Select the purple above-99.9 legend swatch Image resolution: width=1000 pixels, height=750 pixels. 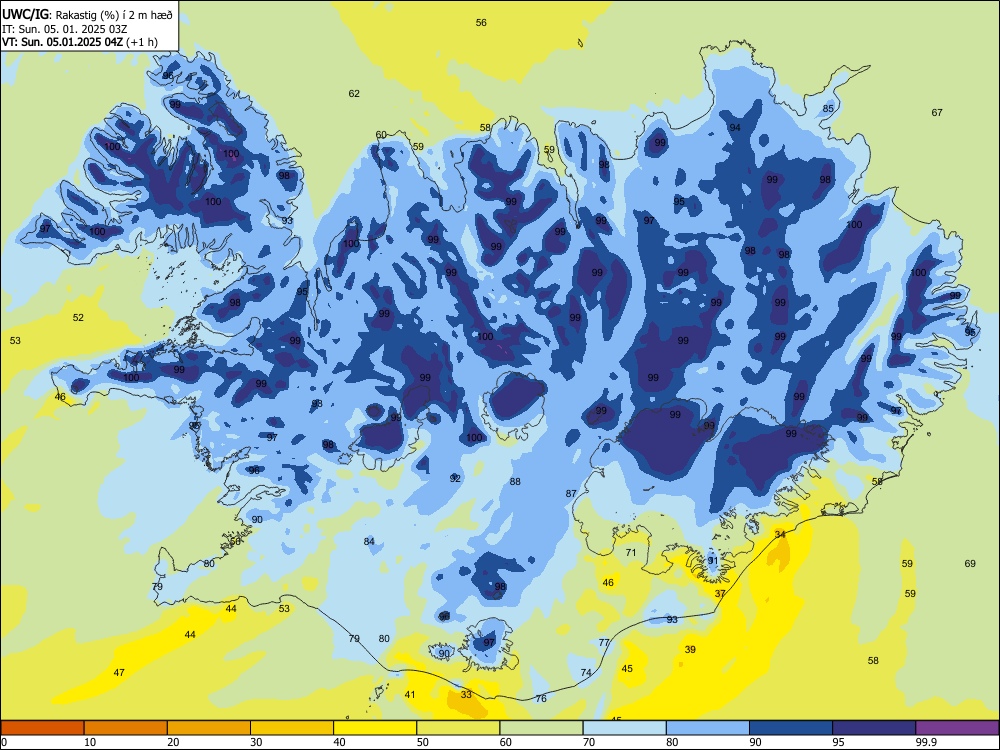957,728
